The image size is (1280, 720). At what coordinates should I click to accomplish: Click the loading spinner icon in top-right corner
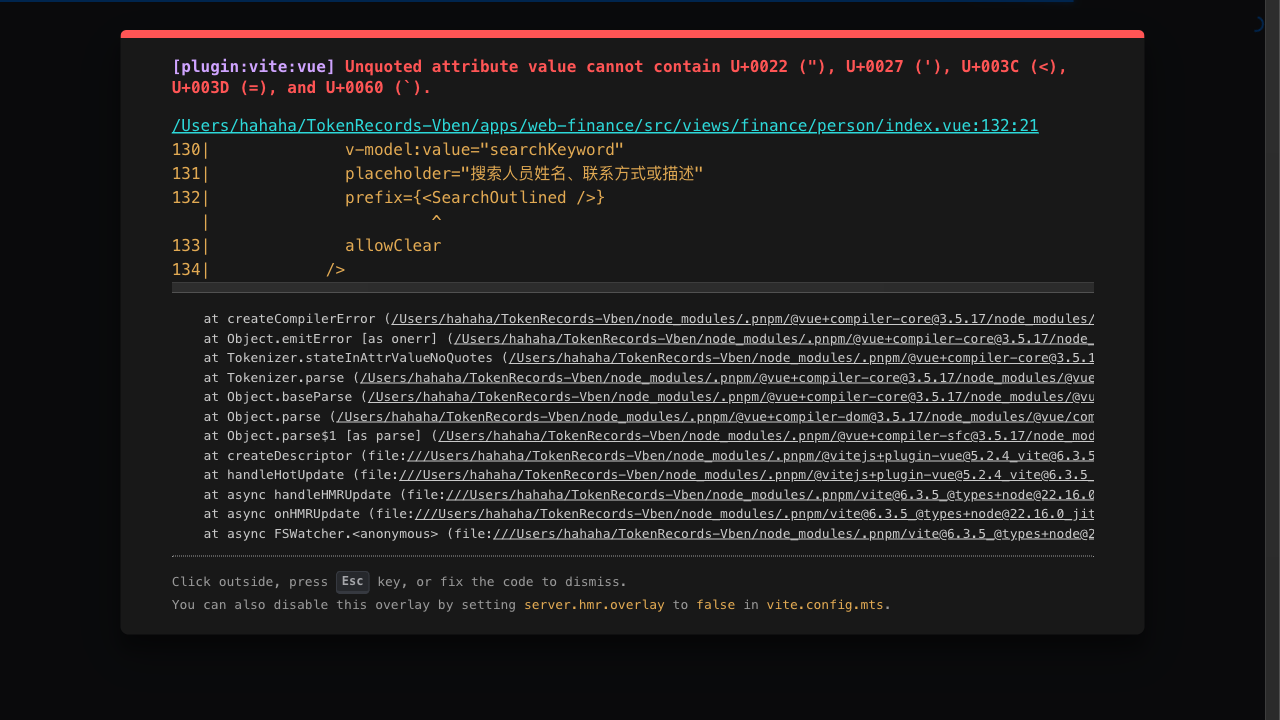1258,23
